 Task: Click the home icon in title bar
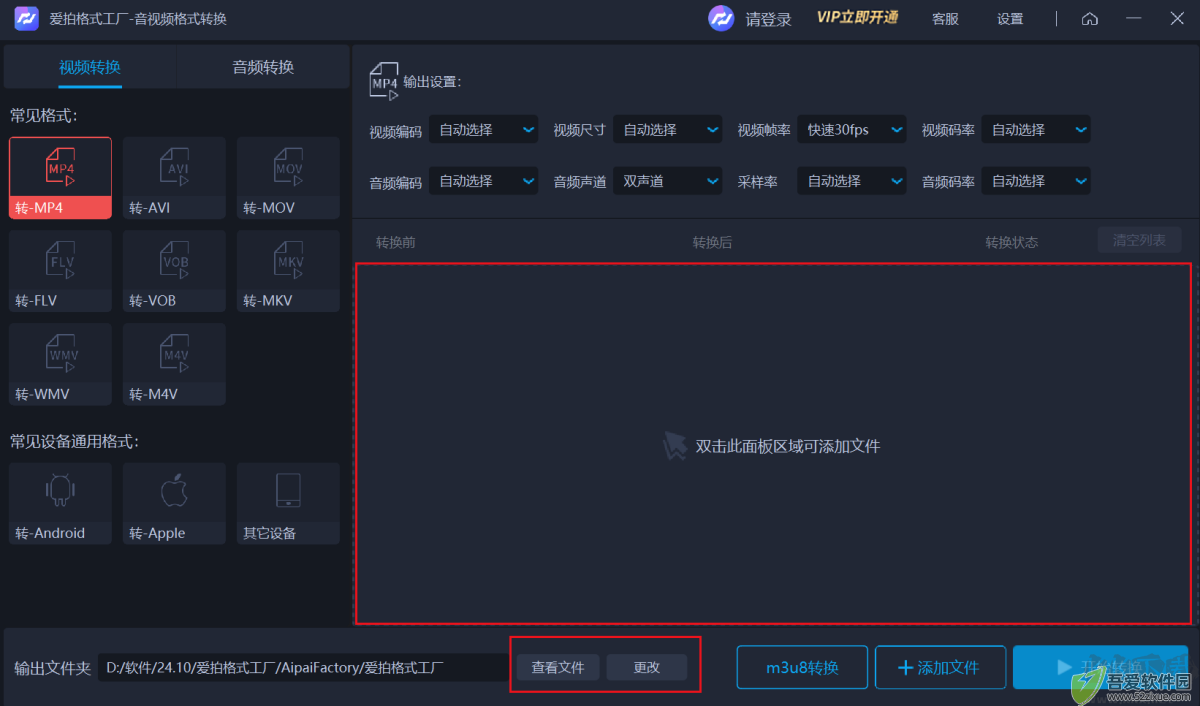click(x=1090, y=19)
